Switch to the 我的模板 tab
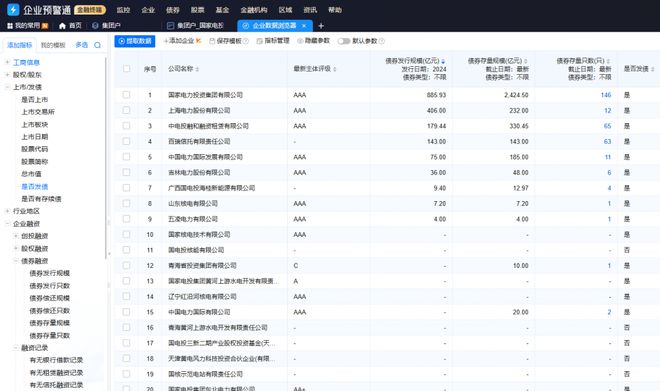Image resolution: width=660 pixels, height=391 pixels. coord(53,45)
